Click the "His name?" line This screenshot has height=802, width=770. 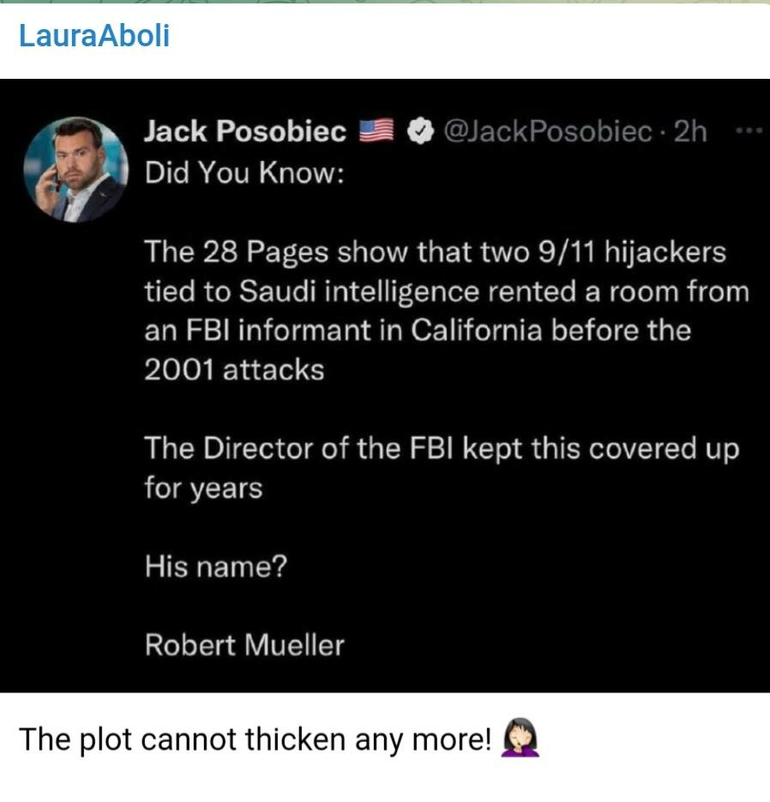click(216, 567)
